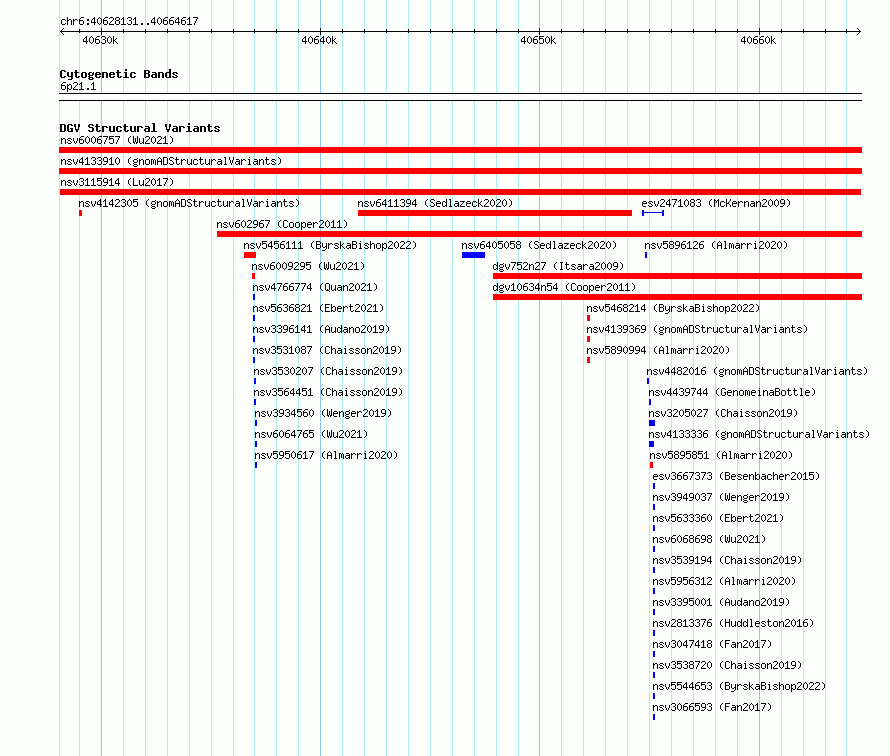The image size is (890, 756).
Task: Open nsv2813376 (Huddleston2016) label
Action: (733, 623)
